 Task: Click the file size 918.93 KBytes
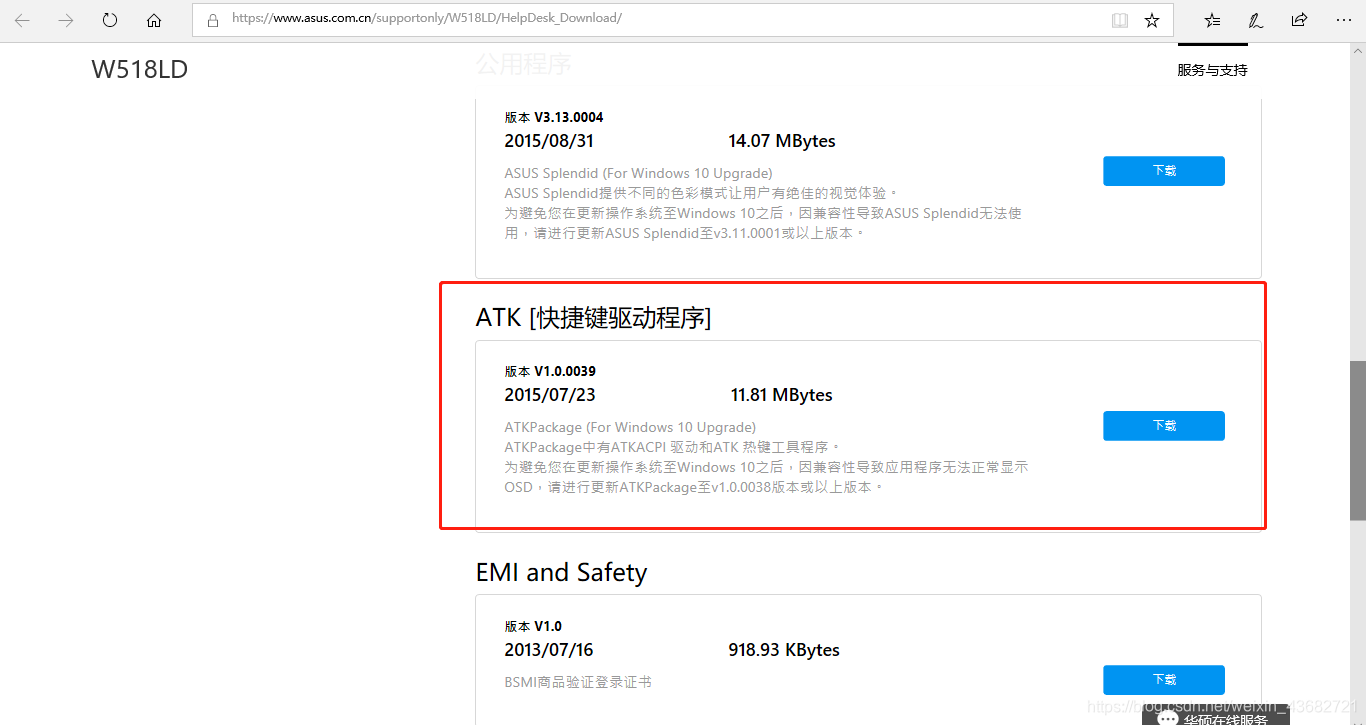784,650
